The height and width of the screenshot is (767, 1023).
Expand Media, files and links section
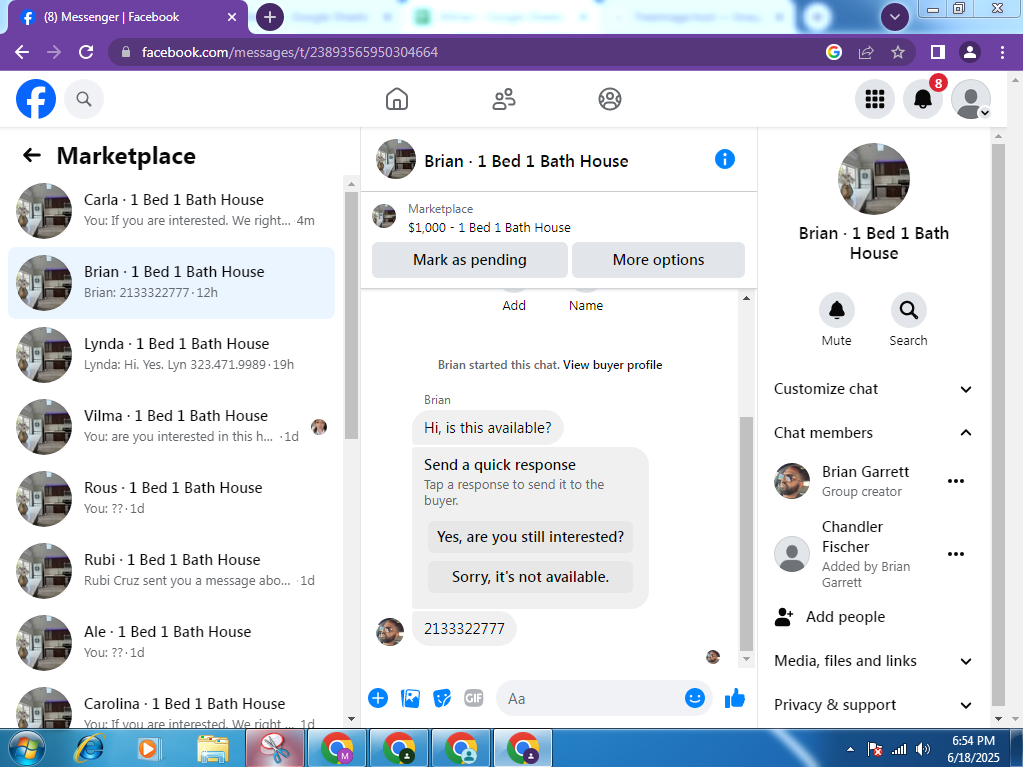tap(874, 661)
